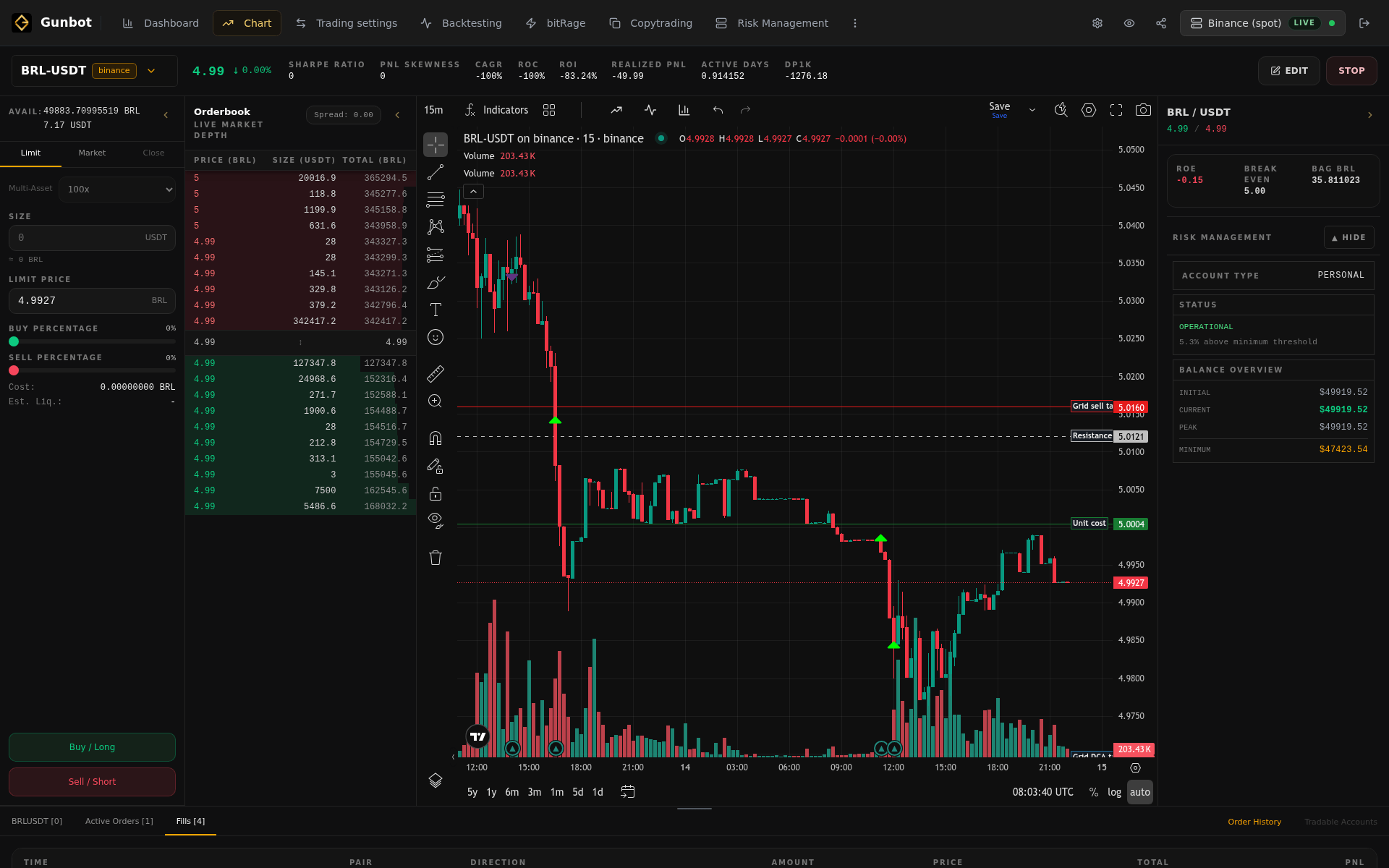Open the Binance (spot) exchange selector
Screen dimensions: 1389x868
[1262, 23]
